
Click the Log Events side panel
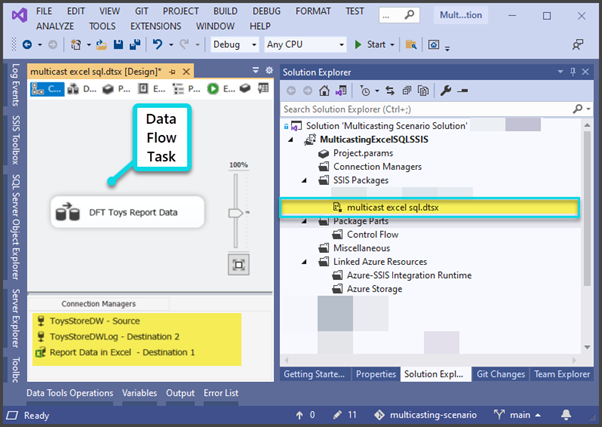pyautogui.click(x=15, y=85)
